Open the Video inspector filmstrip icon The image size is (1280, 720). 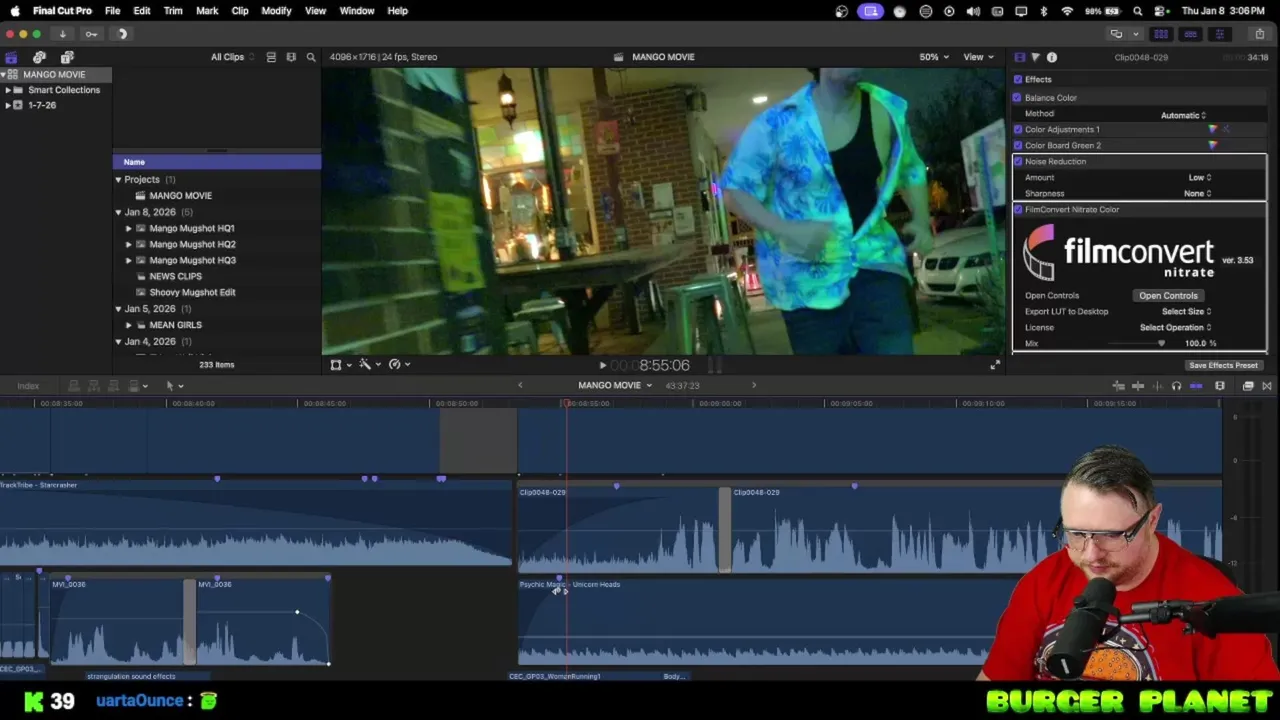[1019, 57]
